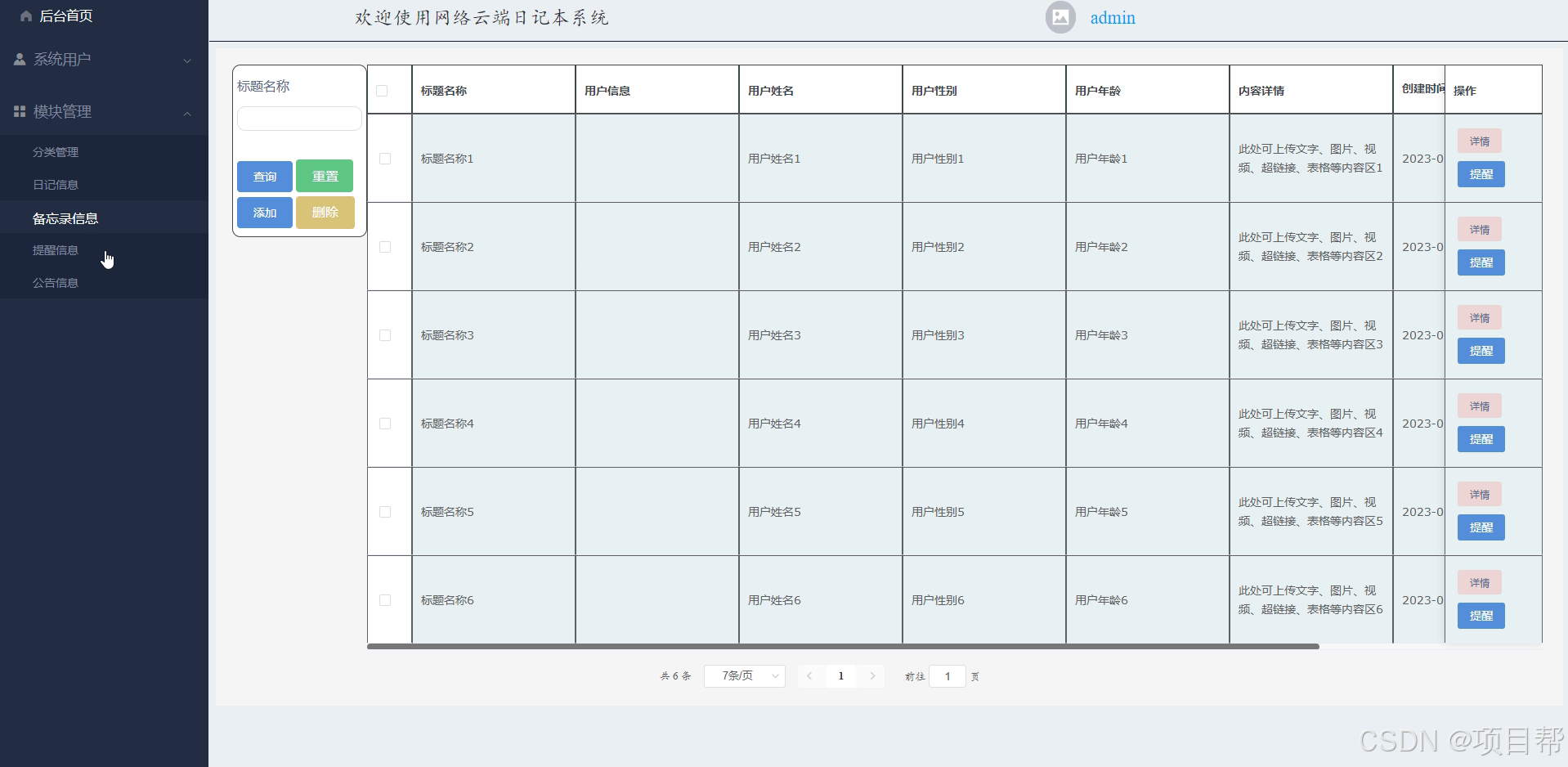The image size is (1568, 767).
Task: Check the row checkbox for 标题名称4
Action: pyautogui.click(x=385, y=424)
